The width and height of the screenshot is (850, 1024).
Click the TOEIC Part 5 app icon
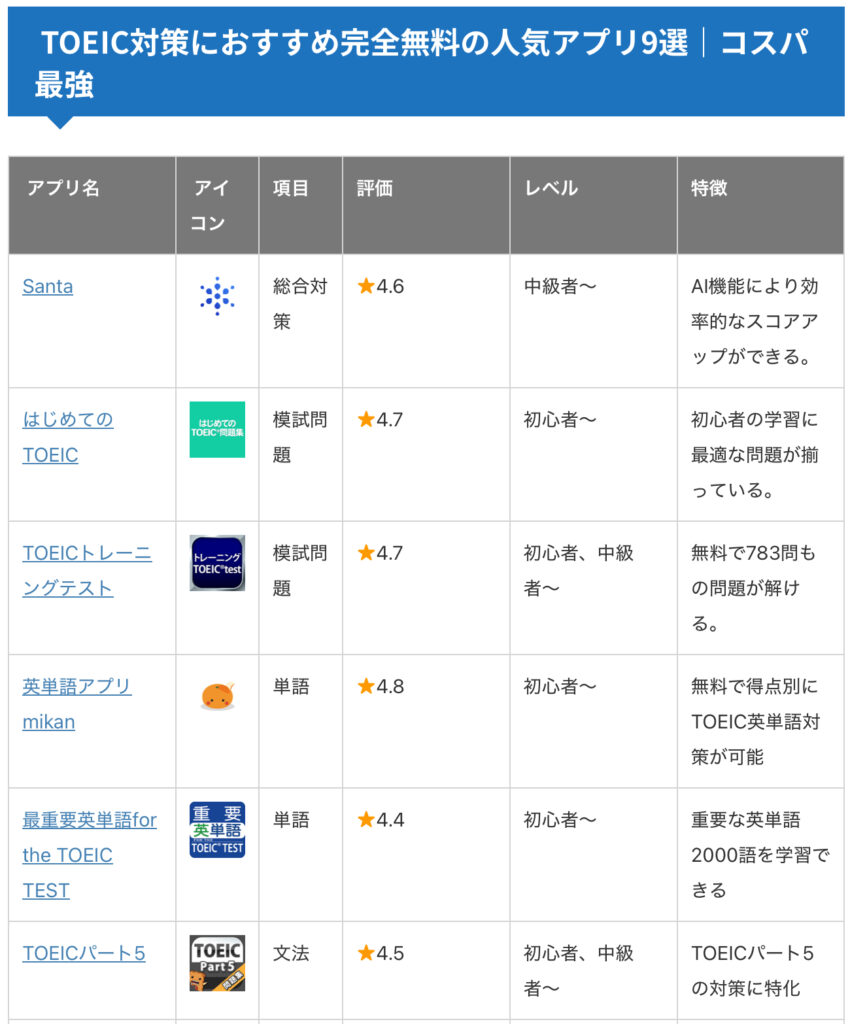click(x=217, y=962)
